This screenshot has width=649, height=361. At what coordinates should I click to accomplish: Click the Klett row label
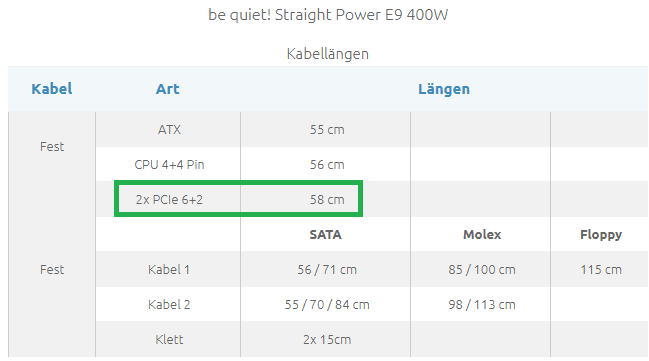(169, 339)
